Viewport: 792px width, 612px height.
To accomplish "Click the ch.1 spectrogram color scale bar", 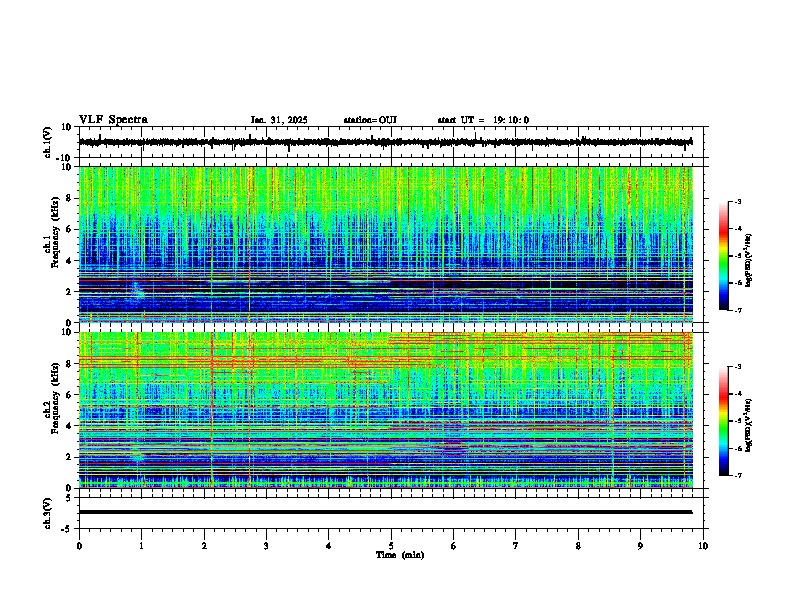I will [x=724, y=256].
